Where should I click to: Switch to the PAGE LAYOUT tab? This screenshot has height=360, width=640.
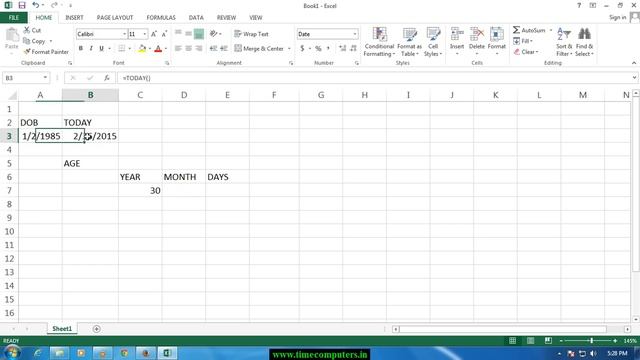click(x=115, y=18)
